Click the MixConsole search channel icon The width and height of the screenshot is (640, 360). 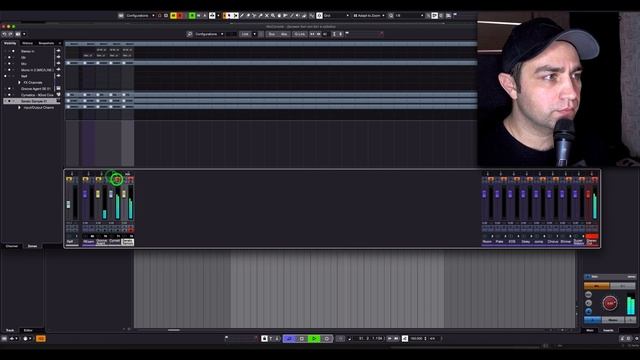point(189,34)
